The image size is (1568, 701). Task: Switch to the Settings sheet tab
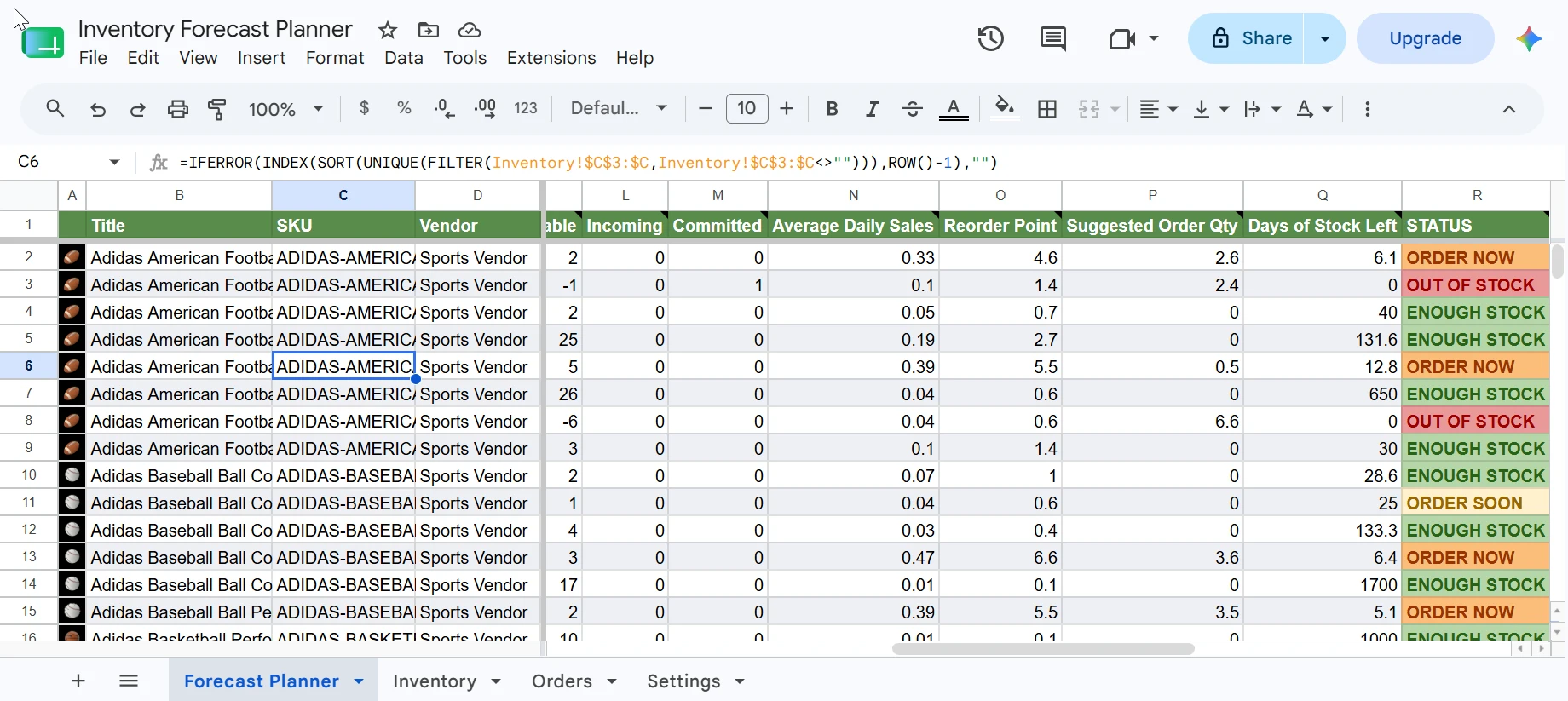pos(683,681)
